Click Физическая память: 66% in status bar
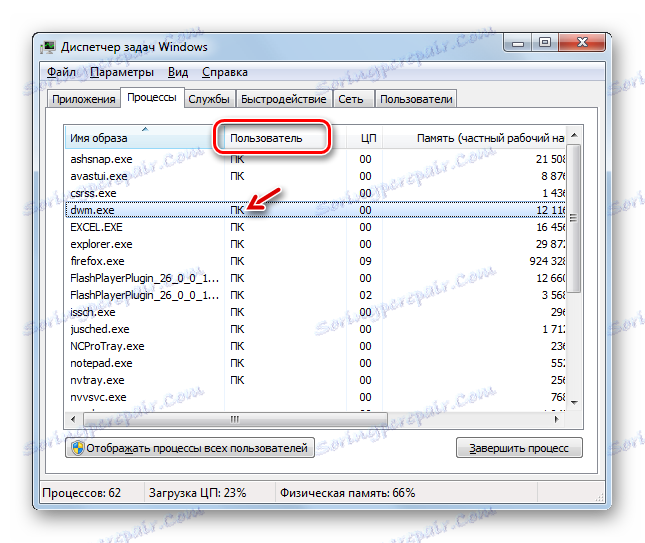The width and height of the screenshot is (645, 543). pos(348,493)
